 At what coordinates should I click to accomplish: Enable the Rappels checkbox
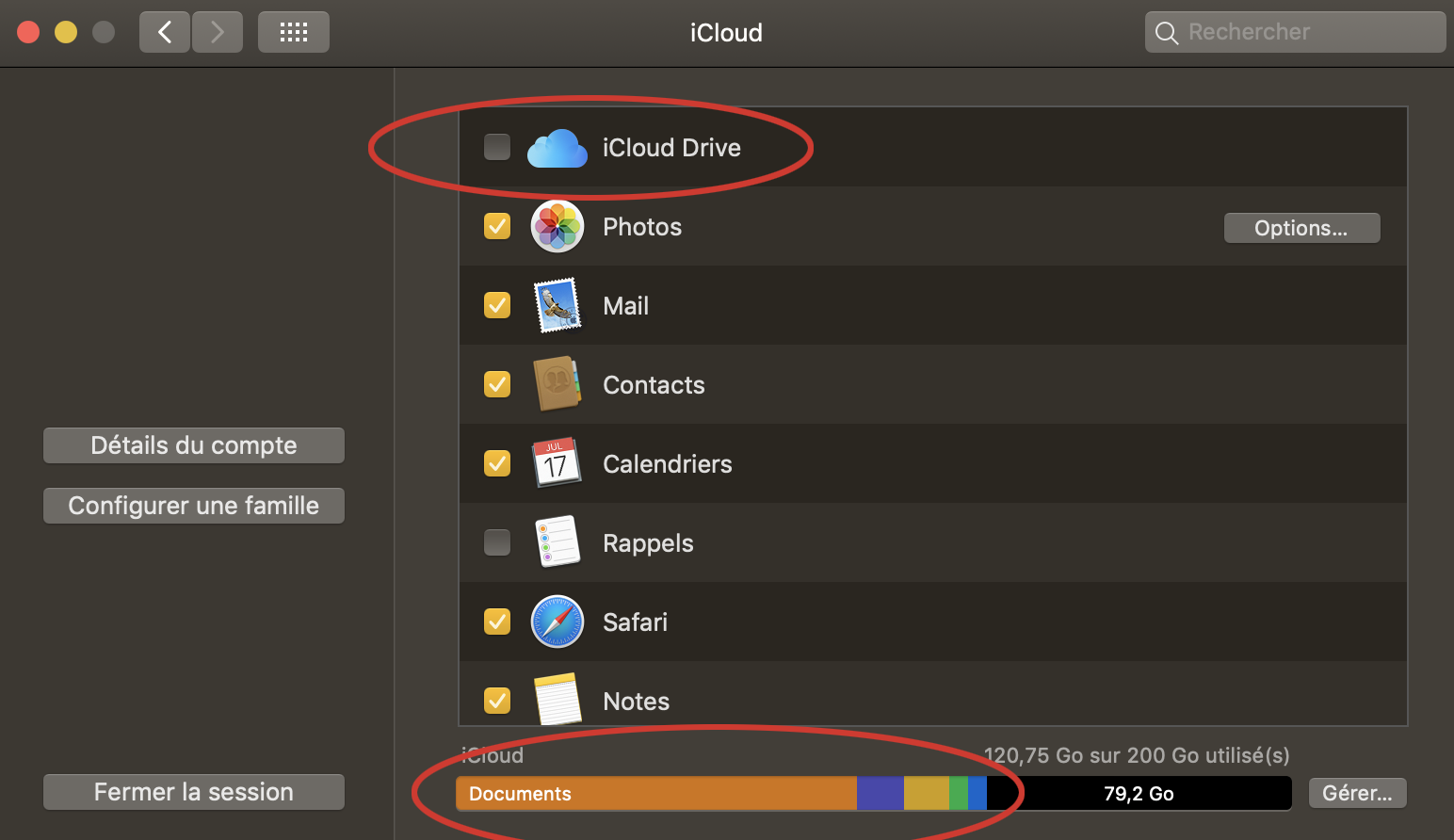coord(497,542)
